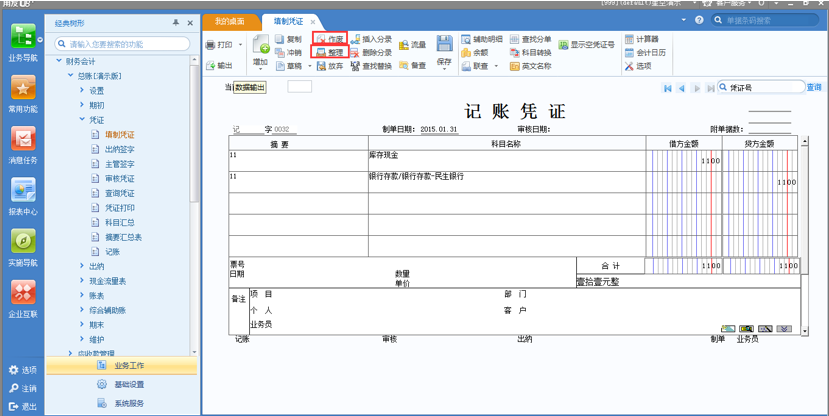The width and height of the screenshot is (829, 416).
Task: Expand the 出纳 tree node
Action: (x=82, y=265)
